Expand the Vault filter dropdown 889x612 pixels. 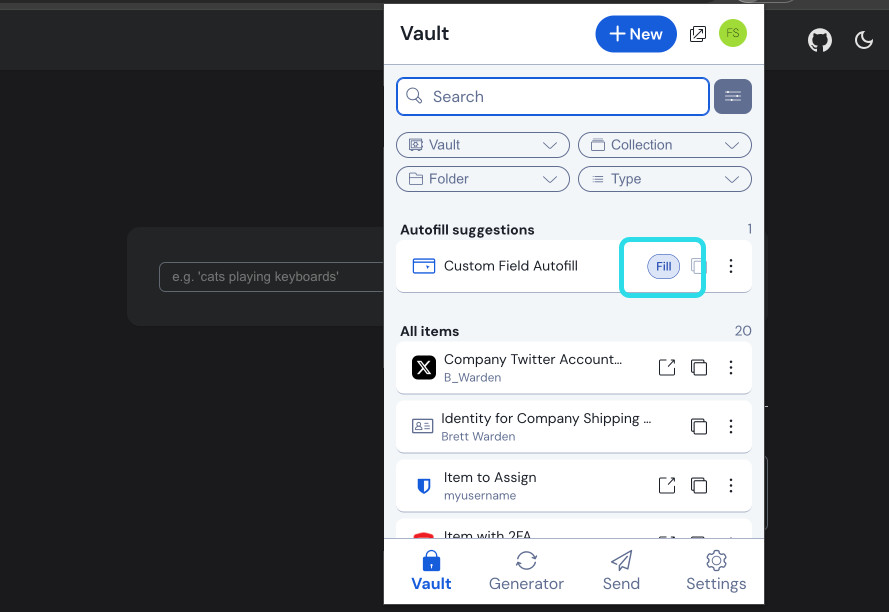[483, 145]
